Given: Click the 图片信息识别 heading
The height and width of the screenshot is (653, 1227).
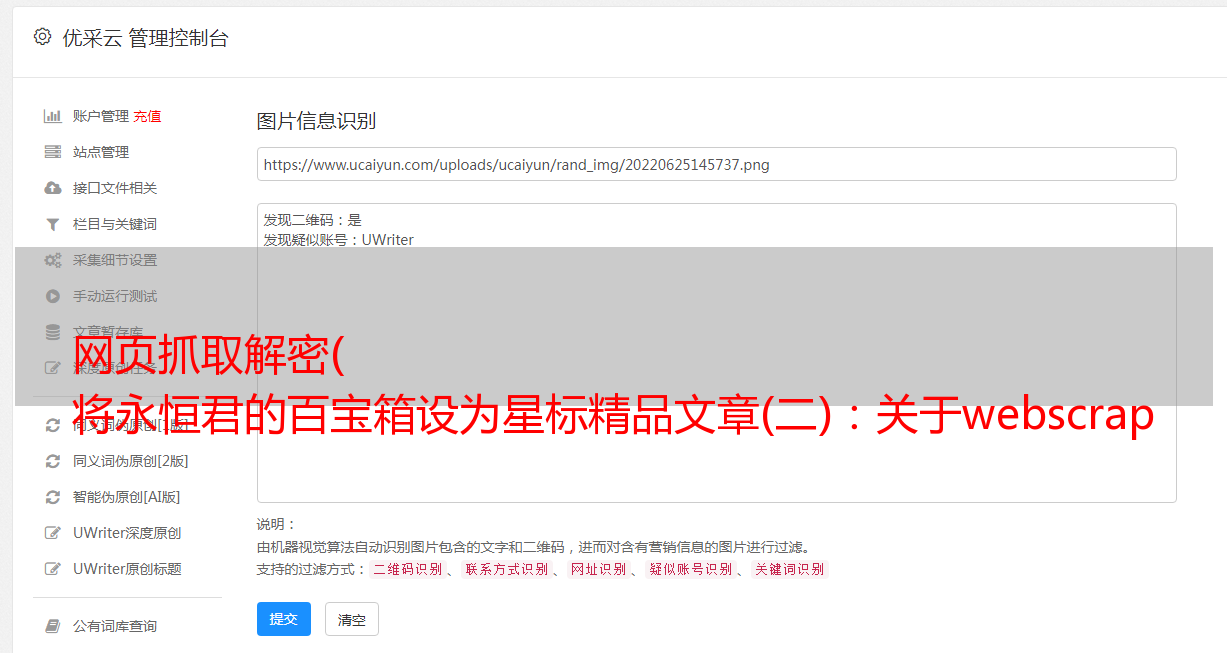Looking at the screenshot, I should tap(316, 122).
